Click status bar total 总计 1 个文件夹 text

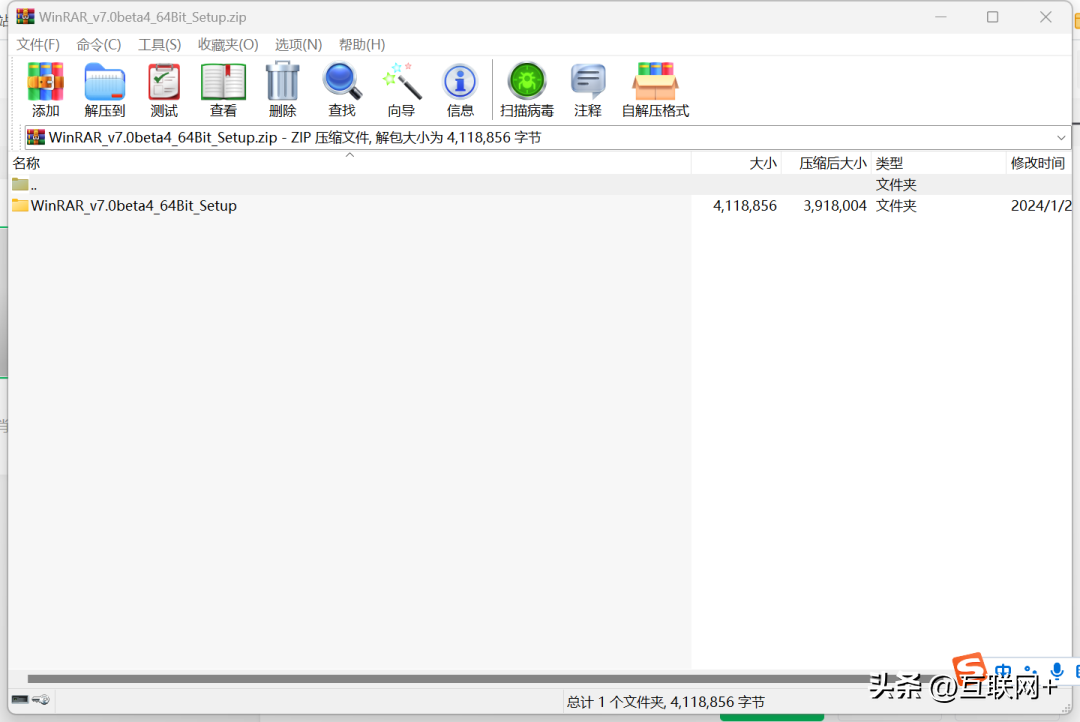(665, 702)
